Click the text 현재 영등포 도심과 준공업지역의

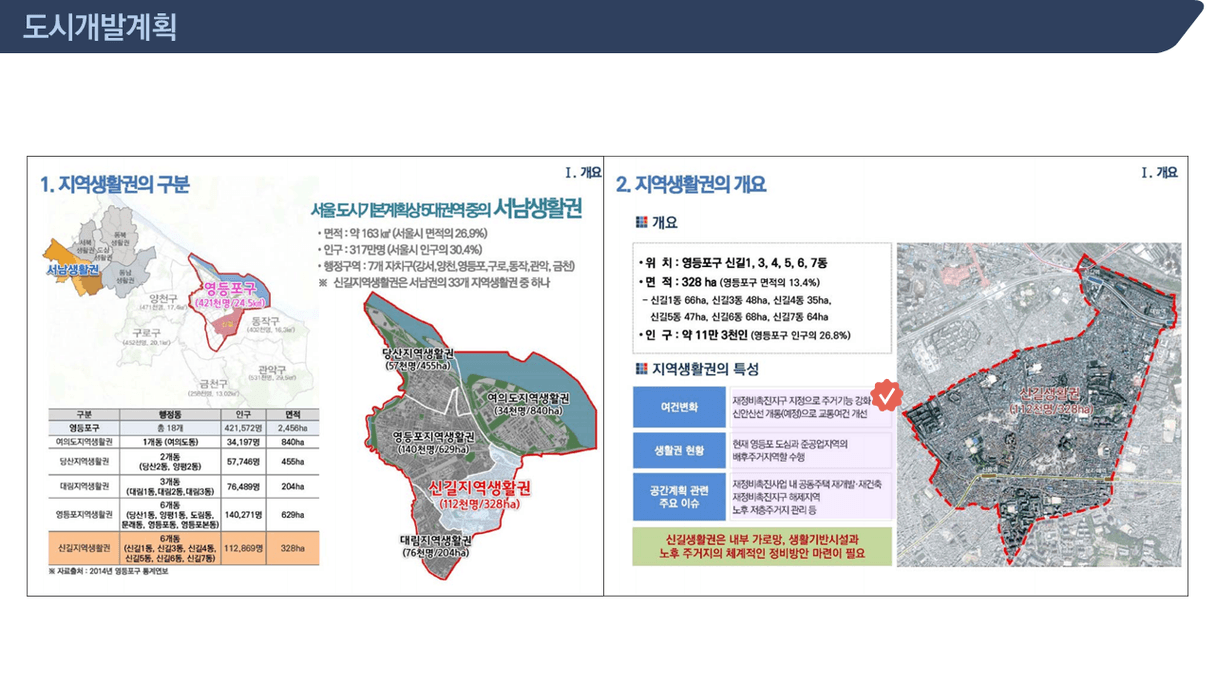(790, 443)
